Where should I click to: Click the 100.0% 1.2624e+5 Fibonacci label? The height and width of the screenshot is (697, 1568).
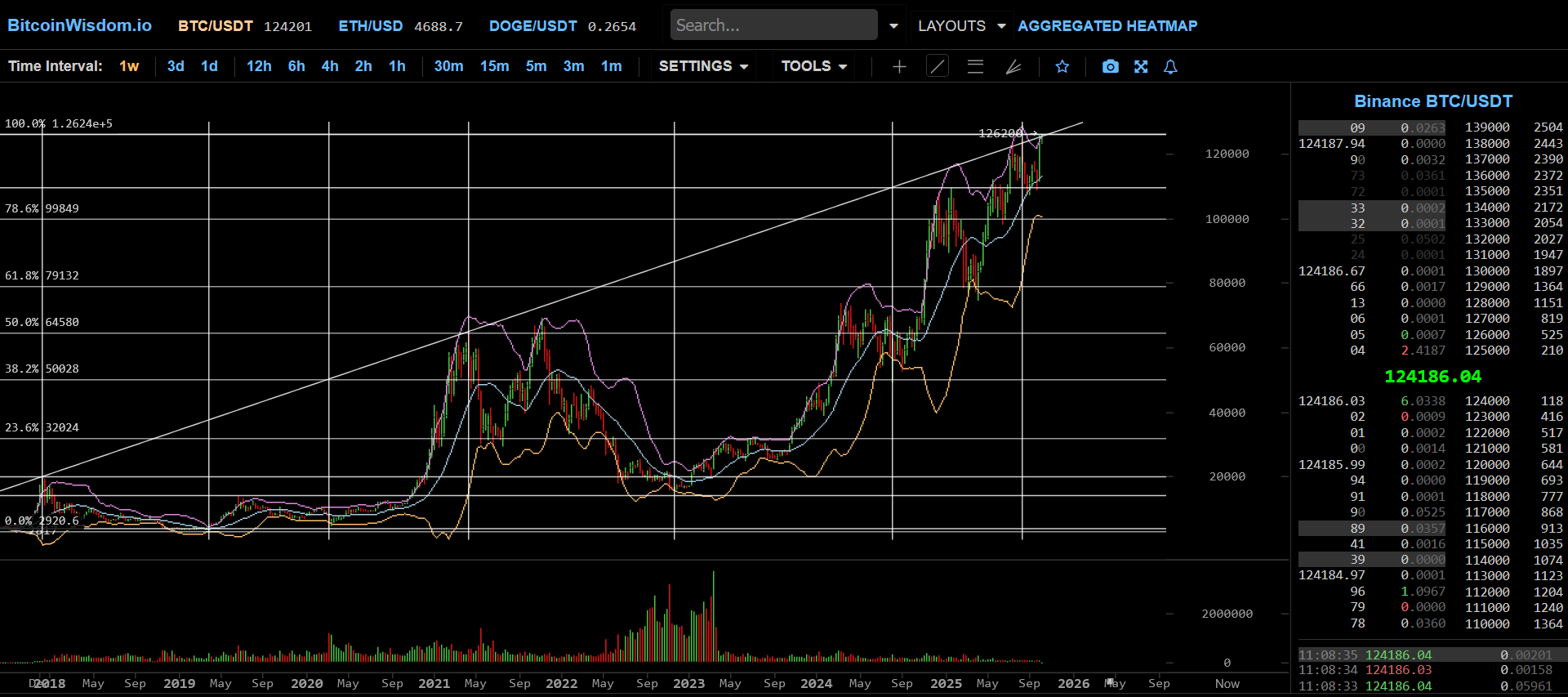pyautogui.click(x=59, y=123)
